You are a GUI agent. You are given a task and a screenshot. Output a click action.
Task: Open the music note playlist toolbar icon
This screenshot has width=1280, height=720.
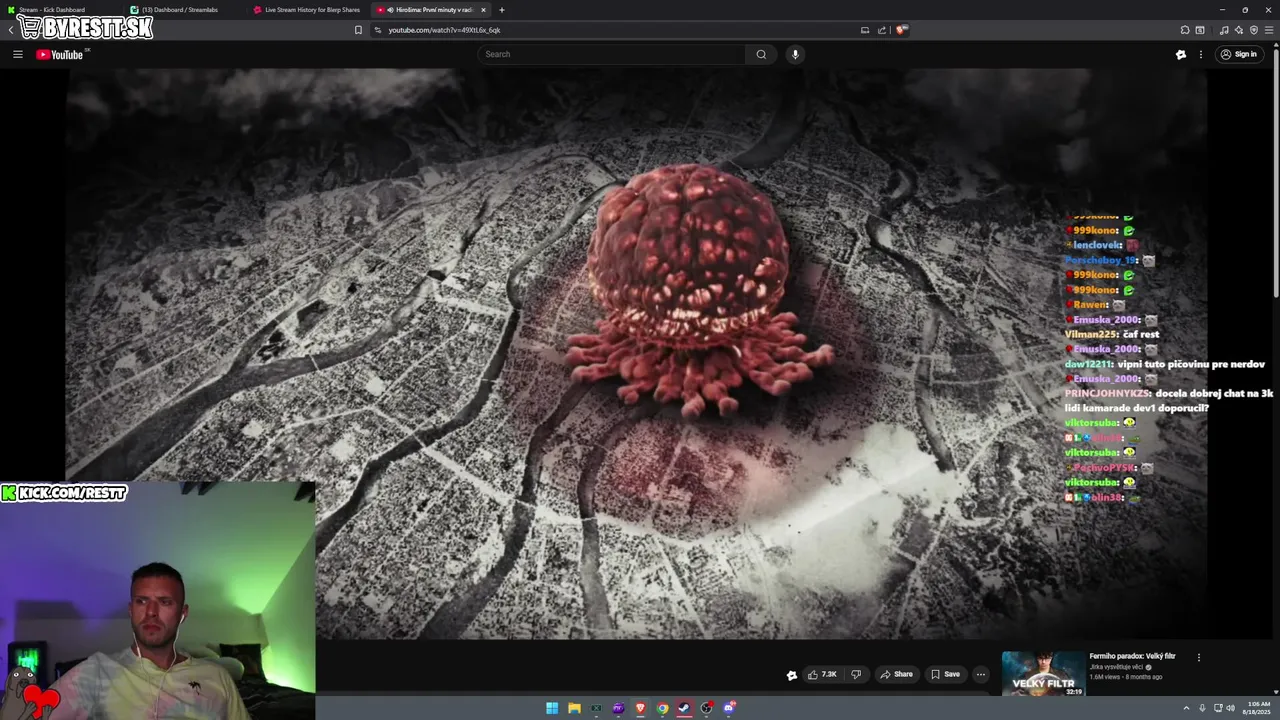[1224, 30]
